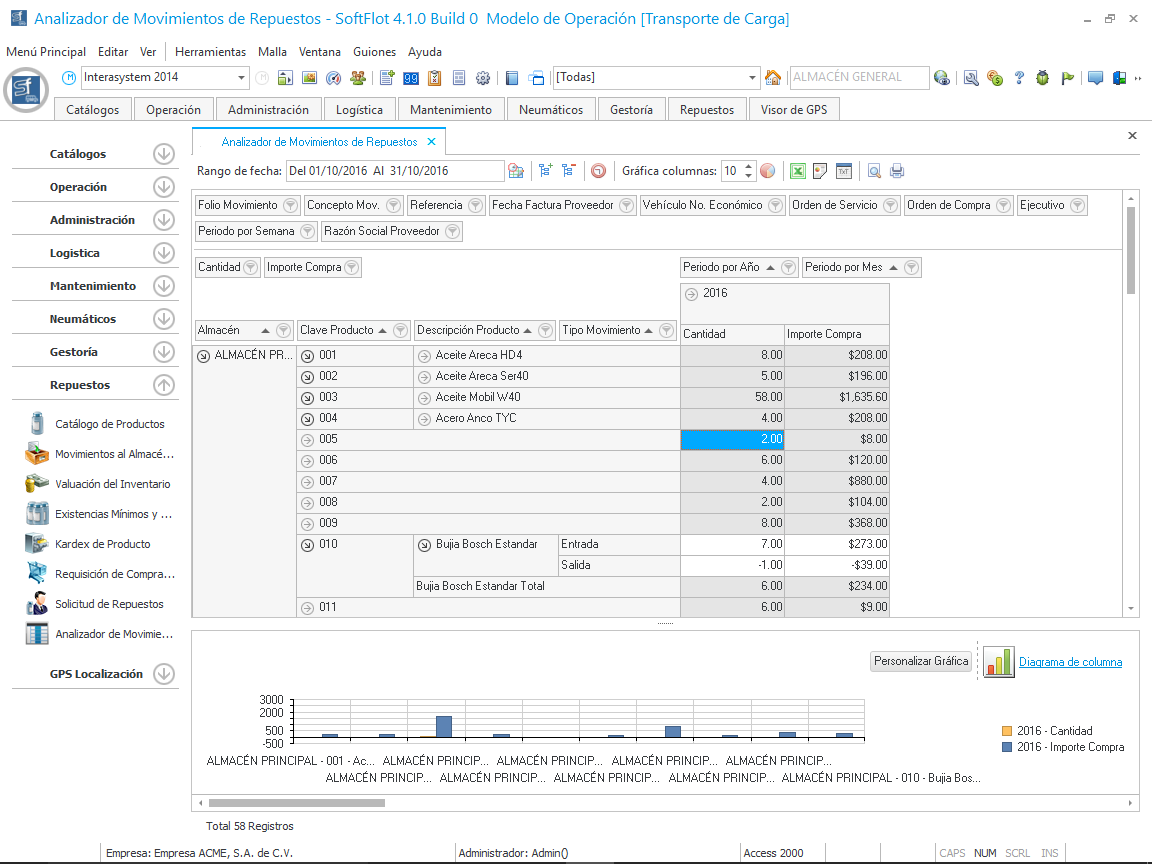This screenshot has width=1152, height=864.
Task: Toggle the Periodo por Año filter button
Action: tap(788, 267)
